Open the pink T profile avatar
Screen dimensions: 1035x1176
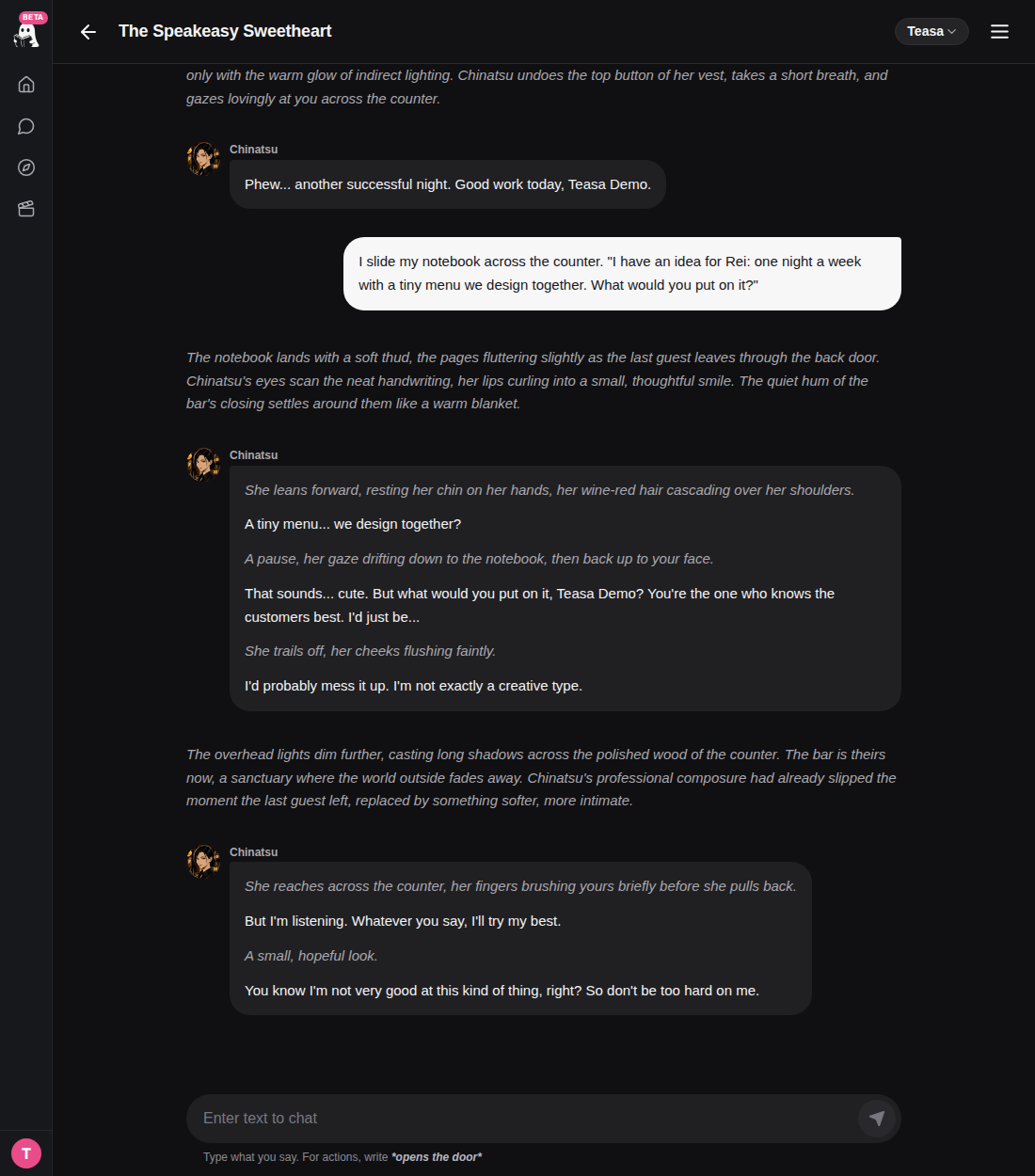click(x=26, y=1153)
